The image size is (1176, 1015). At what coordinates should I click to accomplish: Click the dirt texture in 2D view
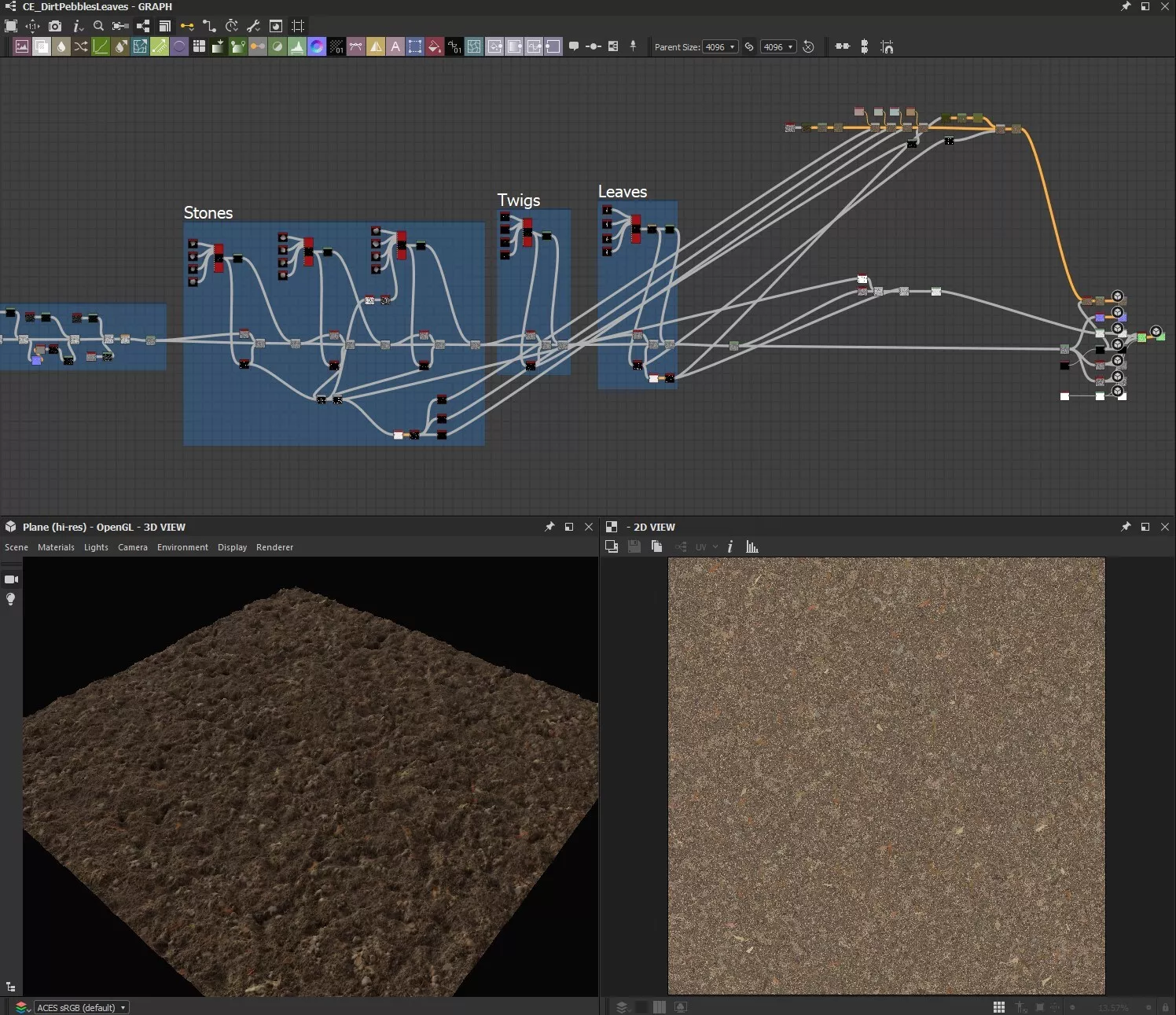[x=886, y=775]
